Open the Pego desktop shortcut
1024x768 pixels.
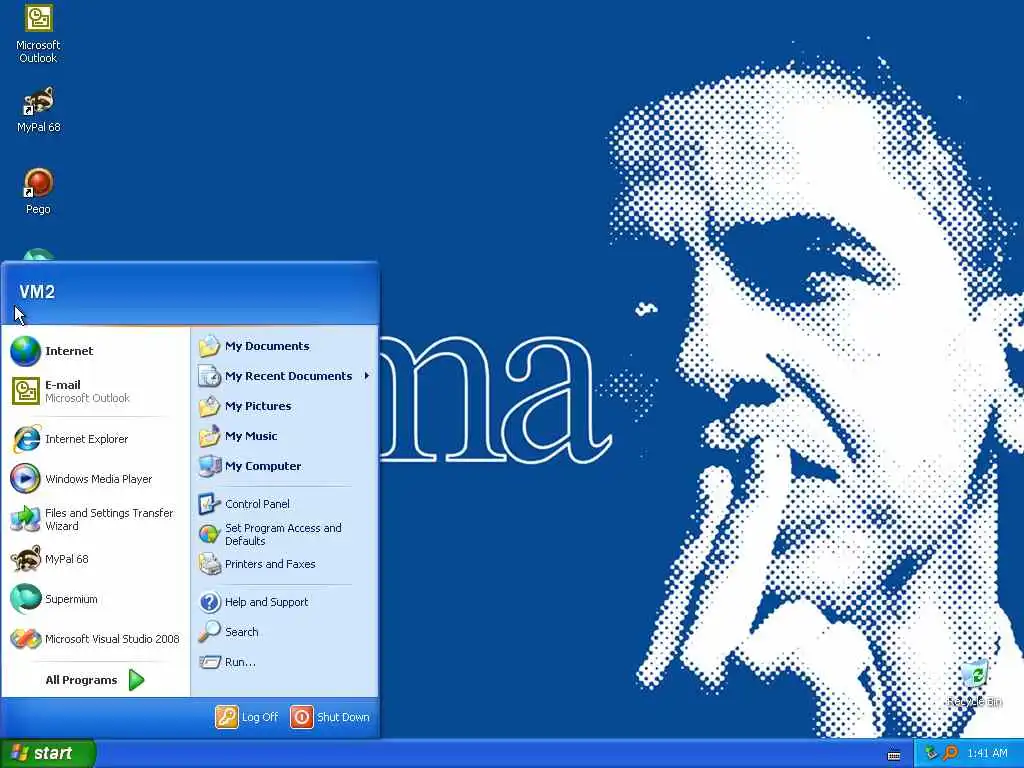click(38, 191)
